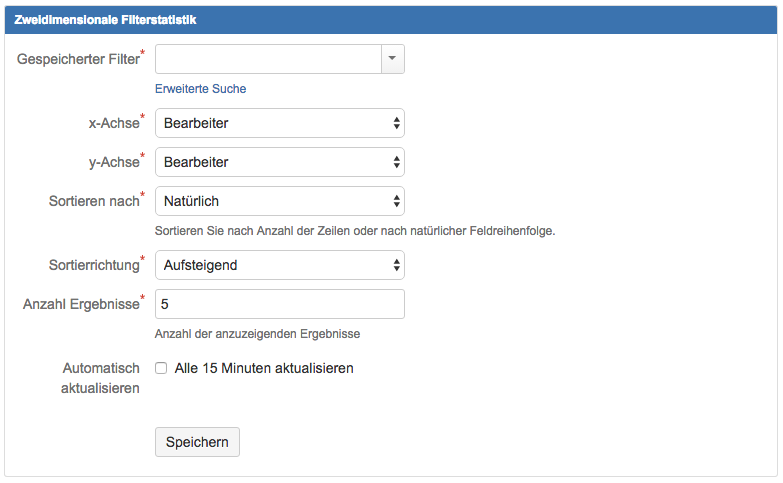Screen dimensions: 783x483
Task: Click the Zweidimensionale Filterstatistik header bar
Action: [x=391, y=20]
